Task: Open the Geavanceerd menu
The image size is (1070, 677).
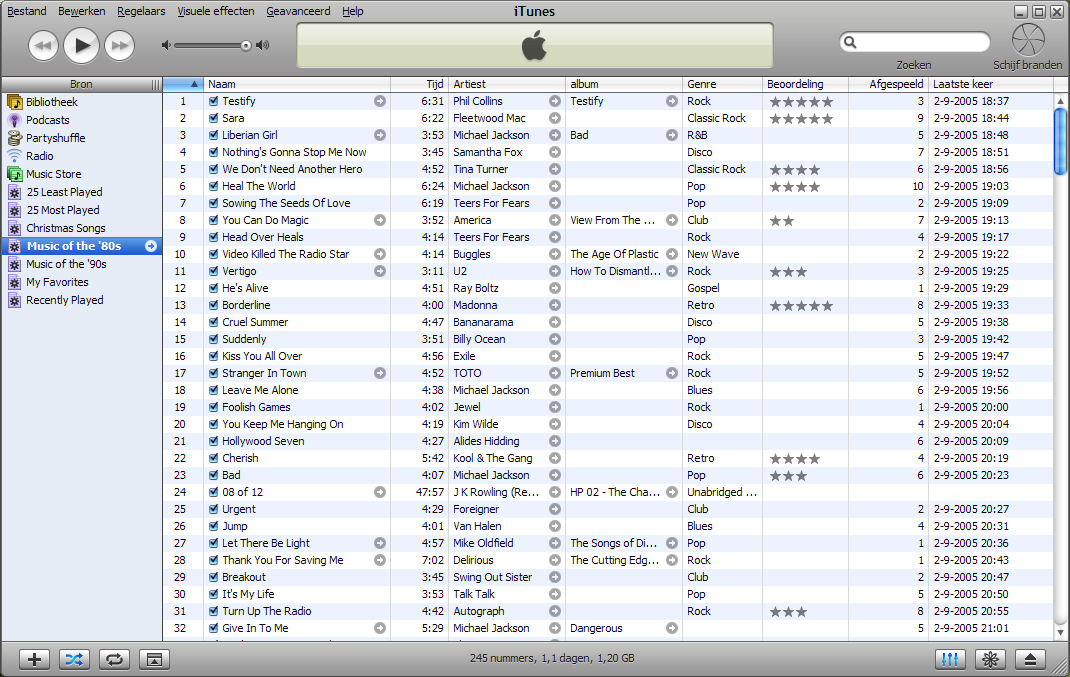Action: pyautogui.click(x=298, y=11)
